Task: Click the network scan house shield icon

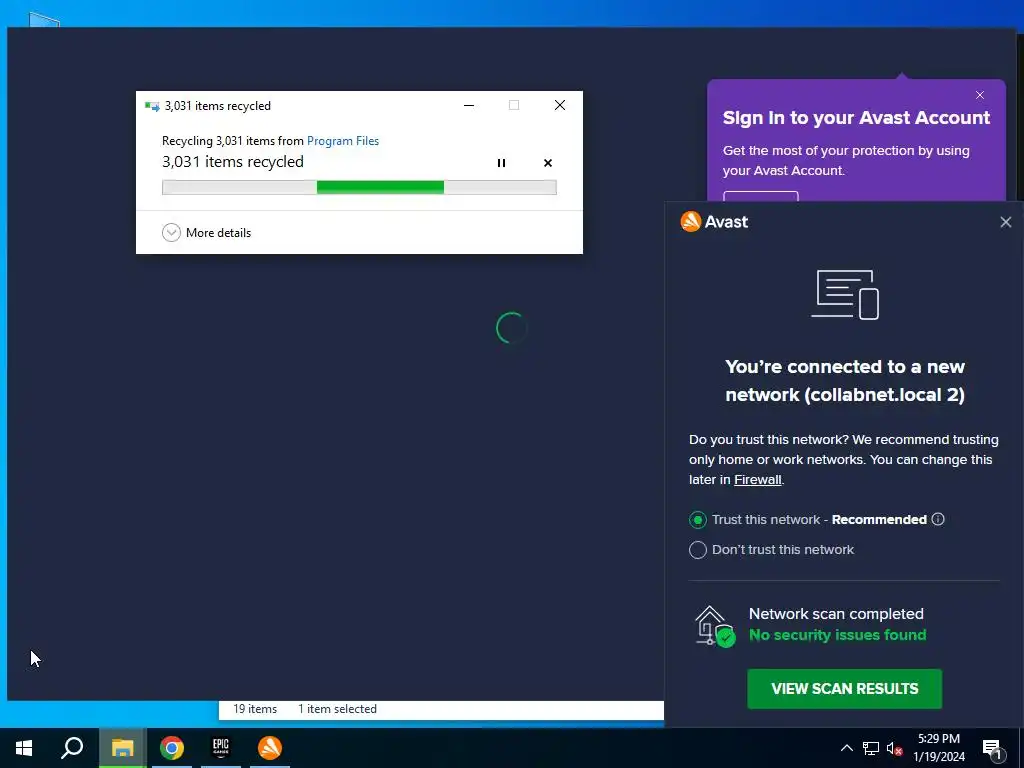Action: coord(714,626)
